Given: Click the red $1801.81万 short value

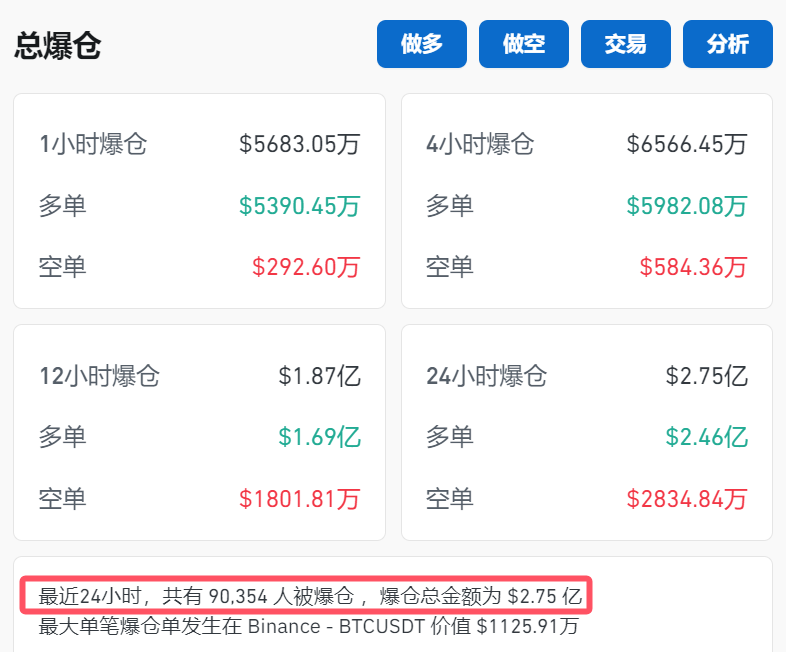Looking at the screenshot, I should [x=299, y=498].
